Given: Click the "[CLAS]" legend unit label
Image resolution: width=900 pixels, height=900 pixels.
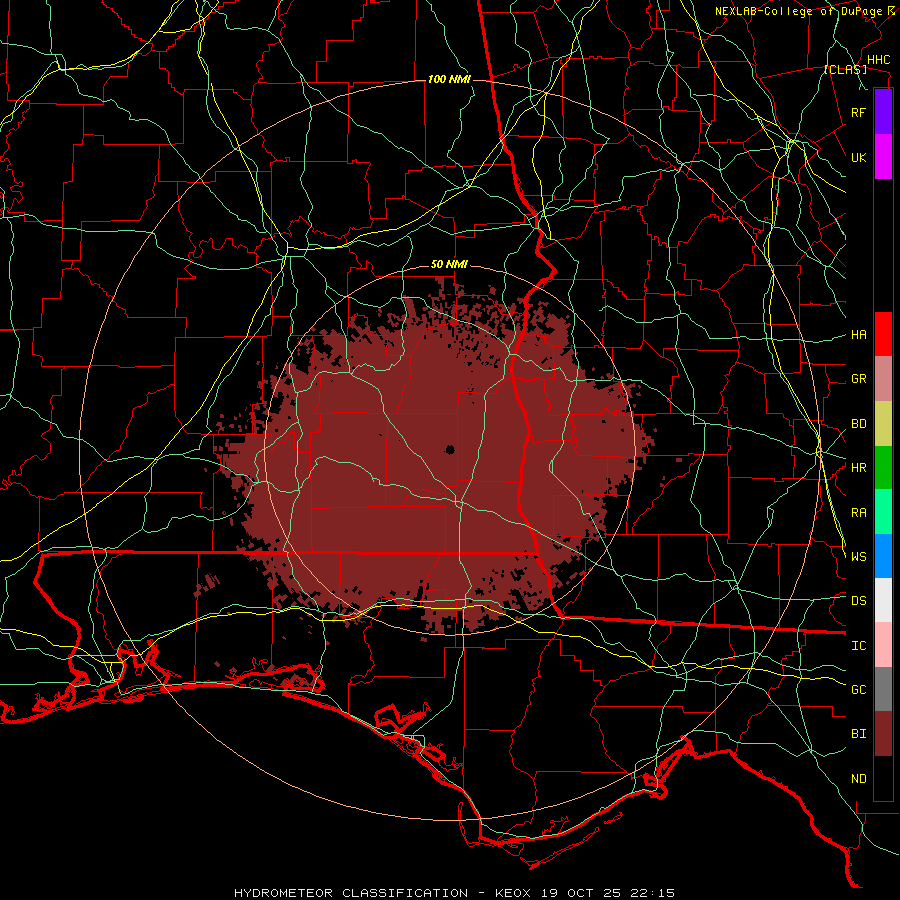Looking at the screenshot, I should [845, 69].
